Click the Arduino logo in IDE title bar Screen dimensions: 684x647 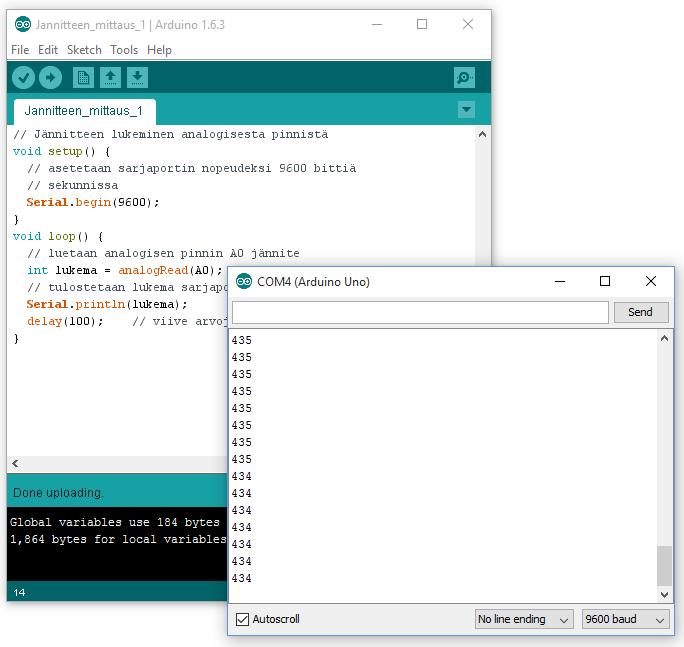(x=23, y=24)
